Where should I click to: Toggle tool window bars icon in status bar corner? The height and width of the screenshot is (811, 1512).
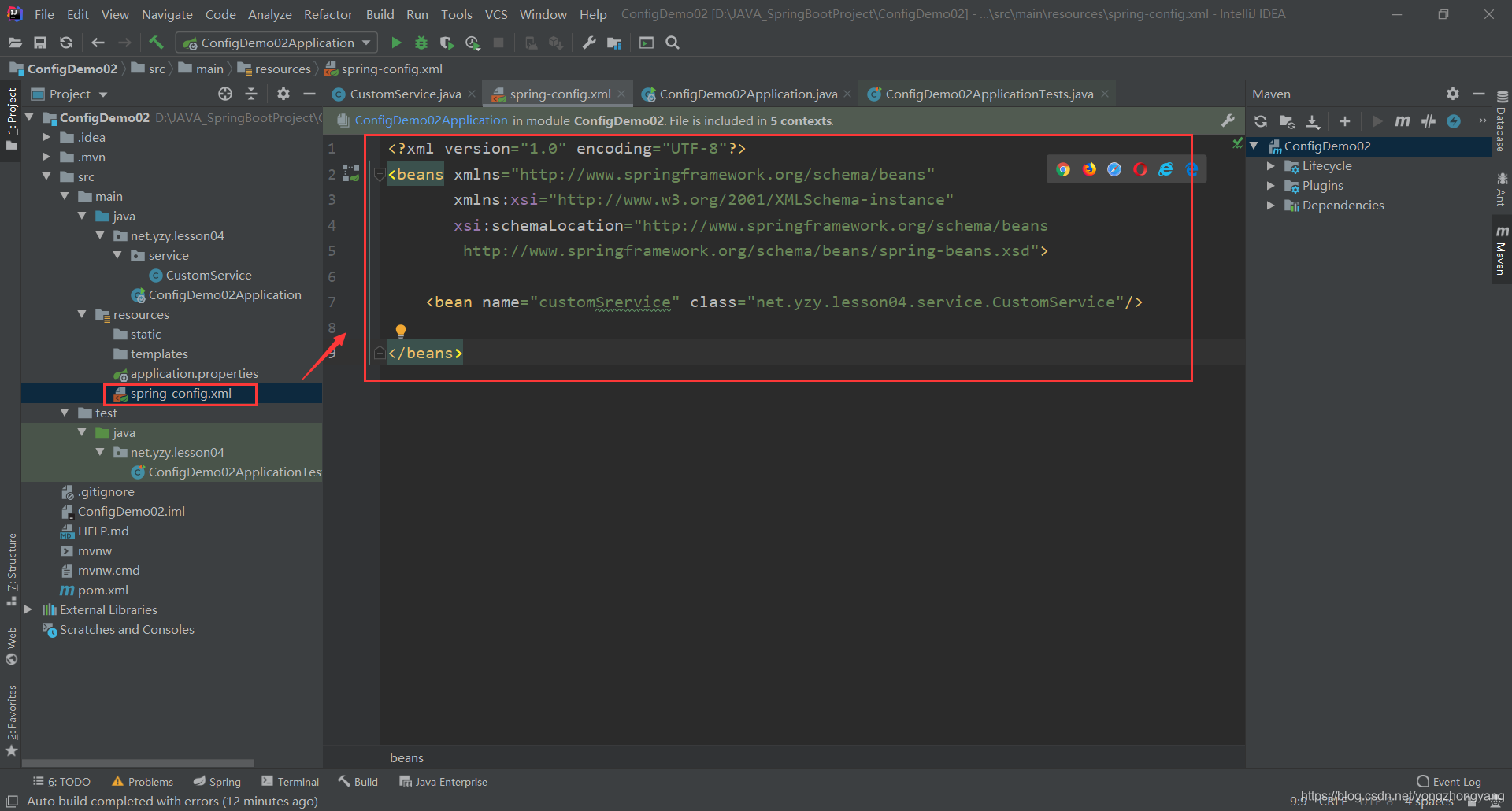(12, 801)
